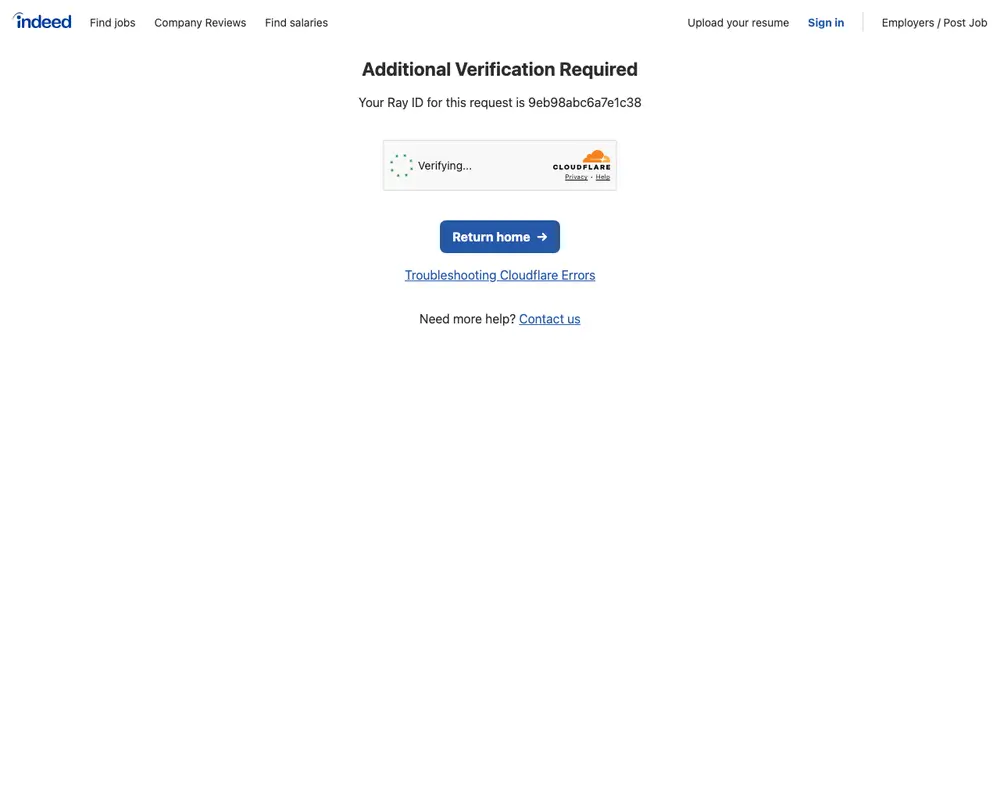Screen dimensions: 1000x800
Task: Click the Ray ID text line
Action: 500,103
